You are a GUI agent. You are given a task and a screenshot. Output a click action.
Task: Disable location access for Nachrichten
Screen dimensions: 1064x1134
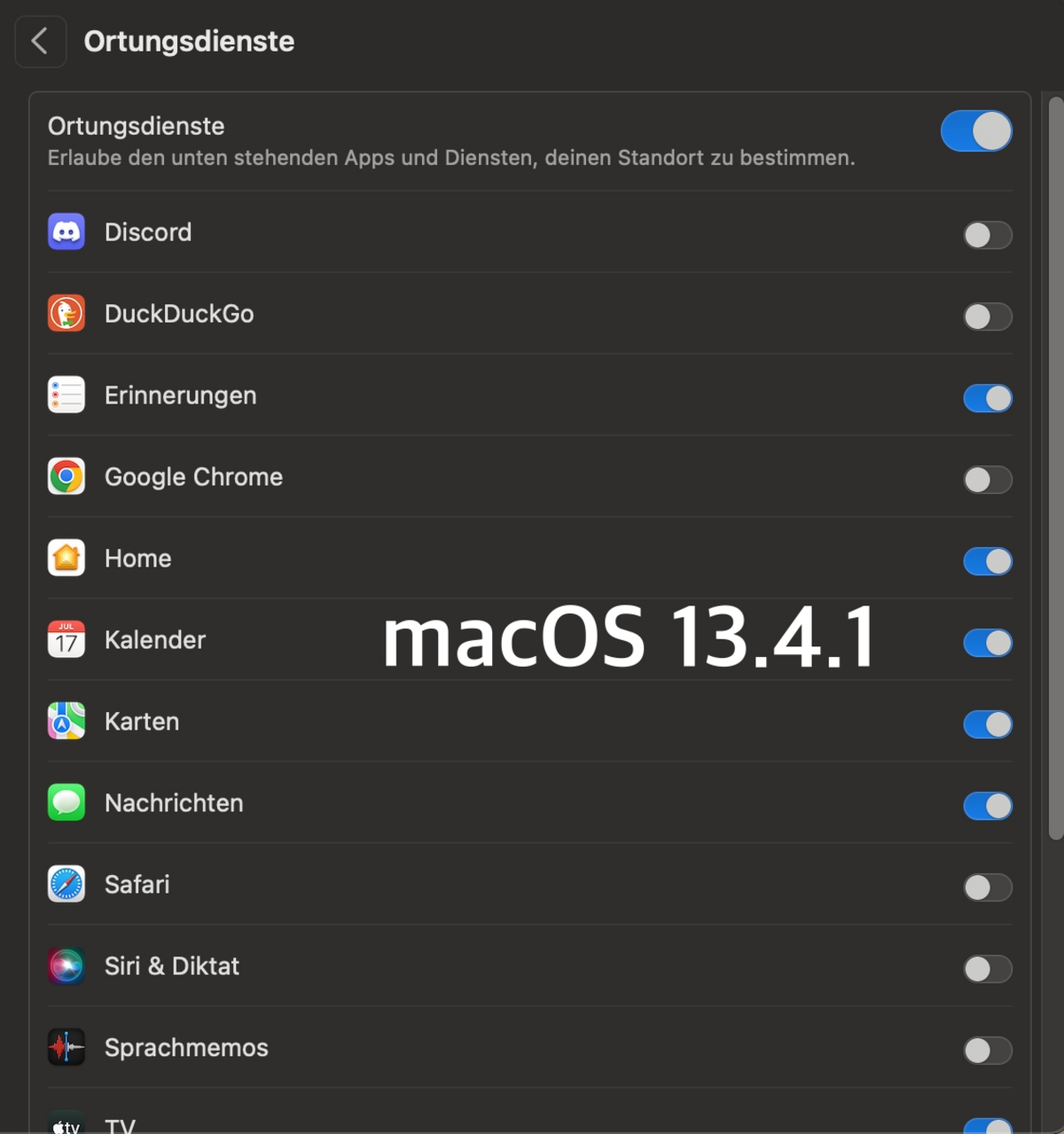(x=988, y=806)
